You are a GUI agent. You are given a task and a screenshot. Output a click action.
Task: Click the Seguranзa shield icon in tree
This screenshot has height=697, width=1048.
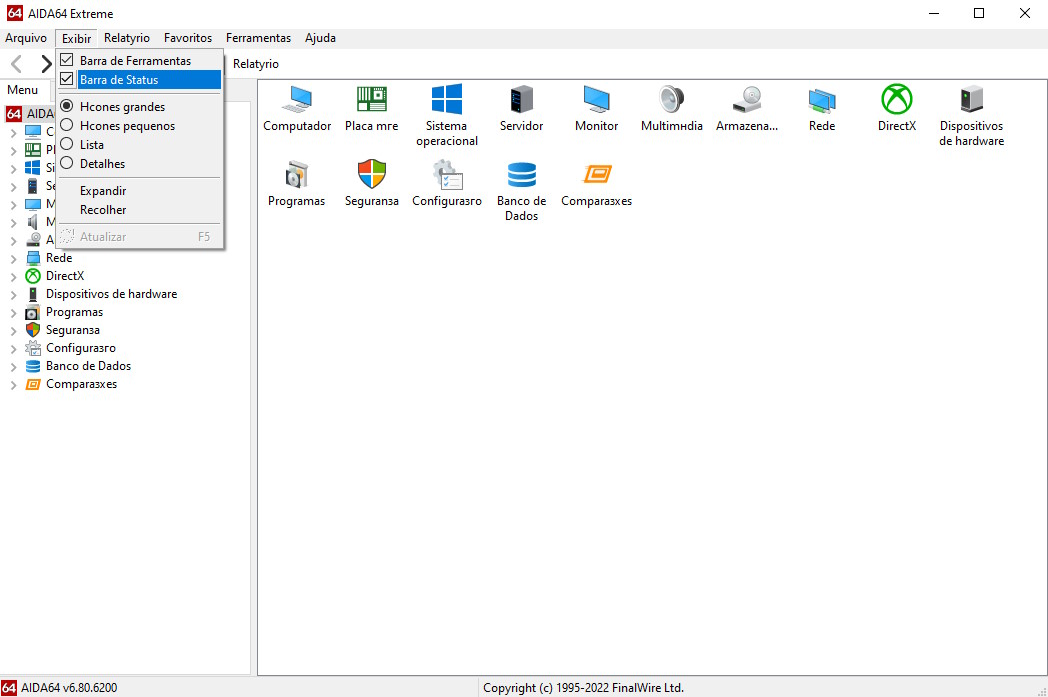click(33, 330)
